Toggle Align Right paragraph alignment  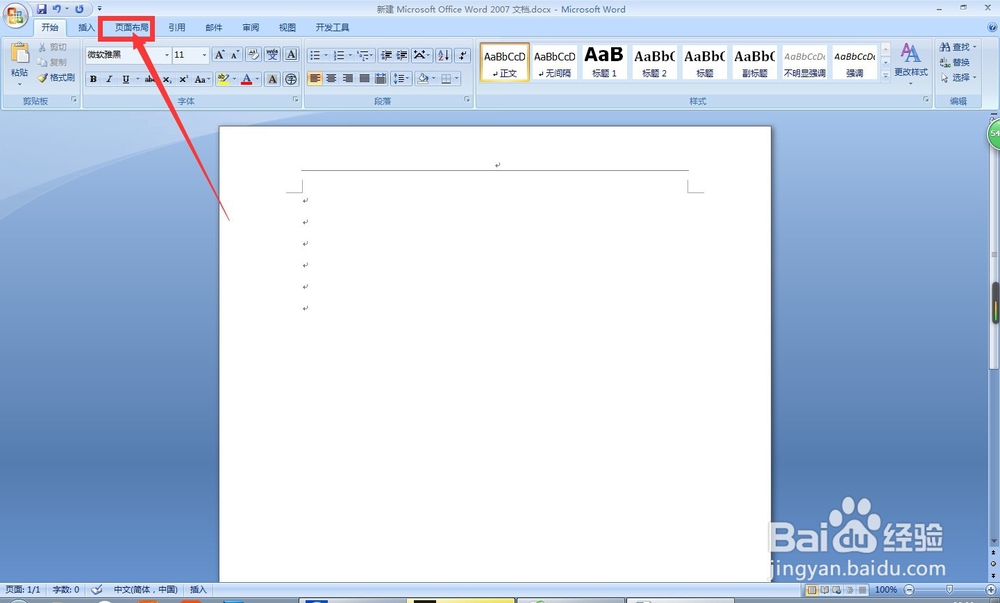pos(348,78)
